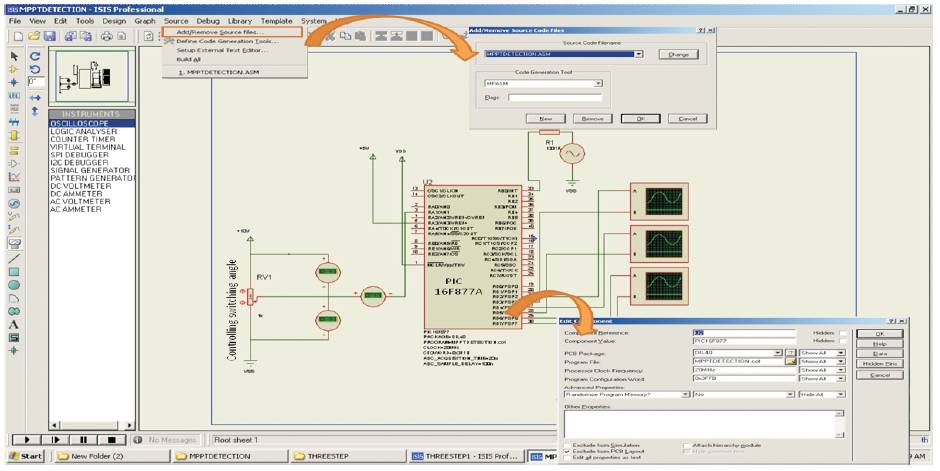This screenshot has width=940, height=471.
Task: Select the Virtual Instruments mode tool
Action: [14, 243]
